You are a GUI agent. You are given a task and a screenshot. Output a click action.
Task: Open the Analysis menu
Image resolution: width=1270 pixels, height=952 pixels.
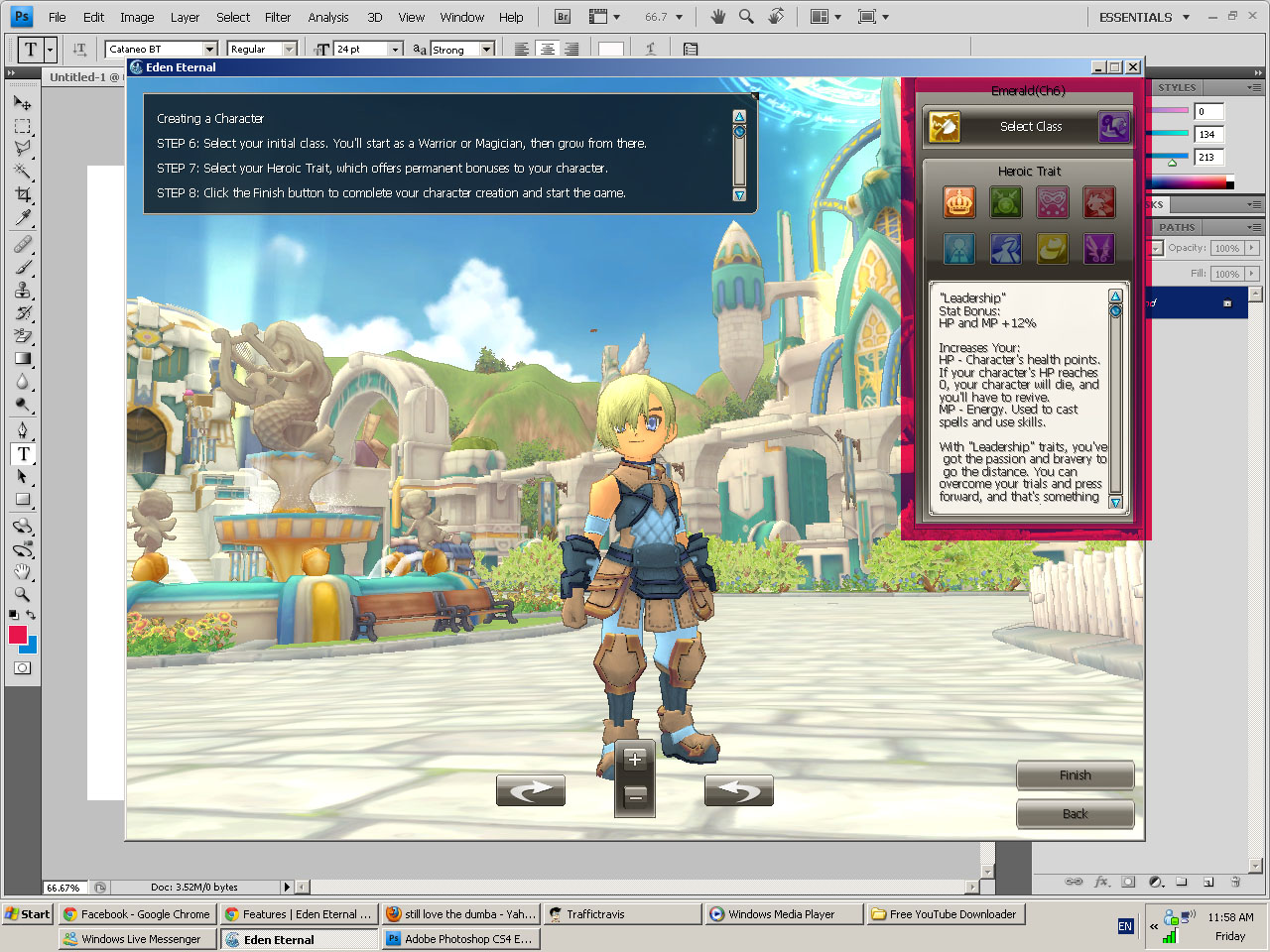328,17
